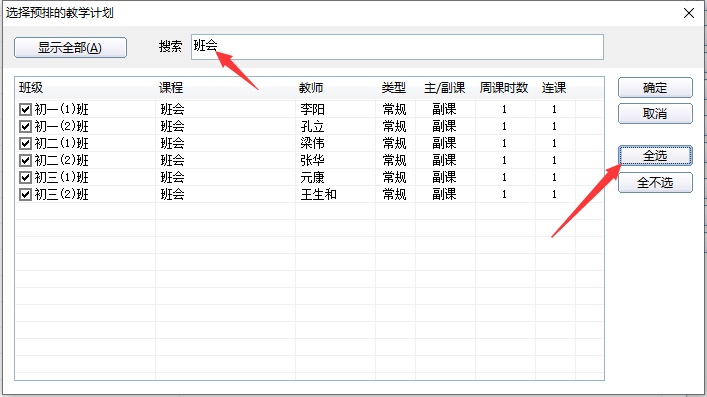Viewport: 707px width, 397px height.
Task: Uncheck the 初一(1)班 checkbox
Action: (x=25, y=109)
